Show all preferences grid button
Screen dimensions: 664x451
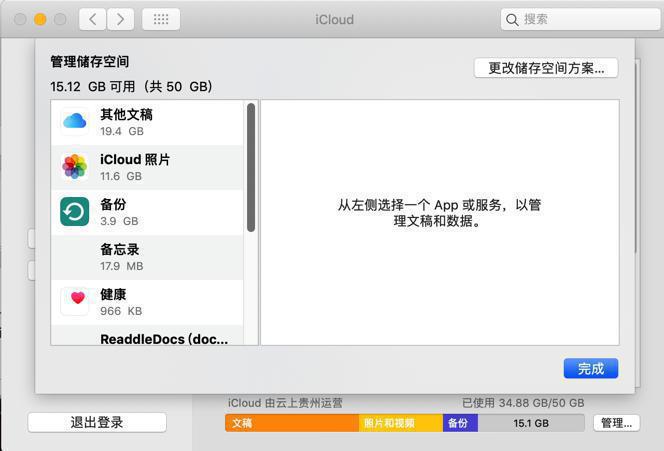click(161, 19)
